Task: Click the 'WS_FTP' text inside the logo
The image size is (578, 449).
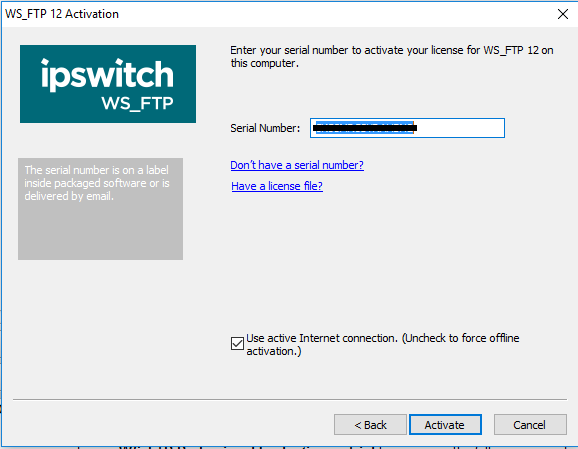Action: (137, 104)
